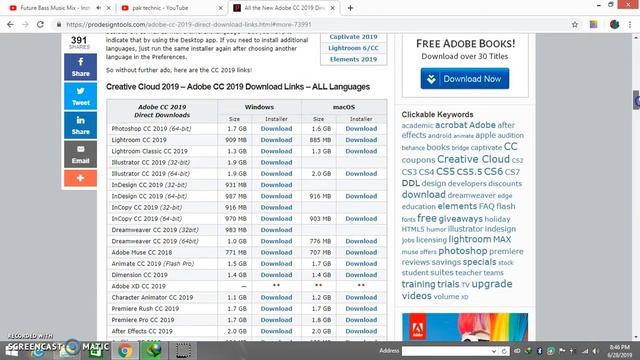Click the taskbar volume speaker icon
This screenshot has height=360, width=640.
click(x=596, y=351)
